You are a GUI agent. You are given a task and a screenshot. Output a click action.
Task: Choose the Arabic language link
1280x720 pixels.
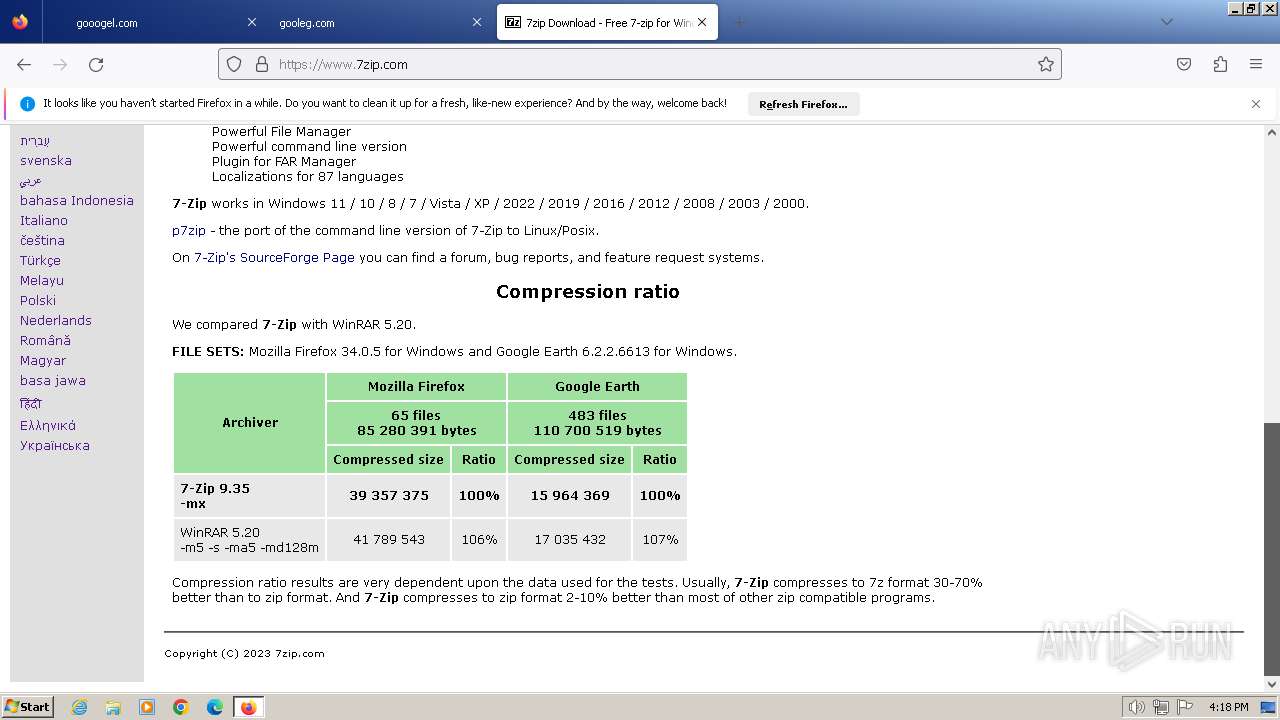[x=31, y=180]
